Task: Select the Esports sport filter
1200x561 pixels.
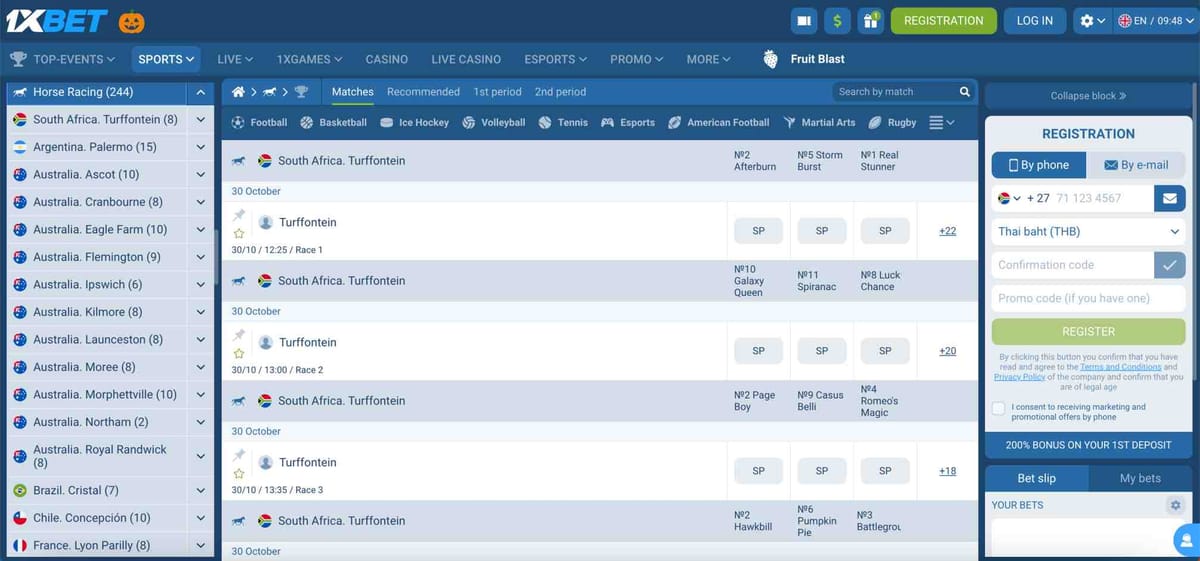Action: tap(628, 123)
